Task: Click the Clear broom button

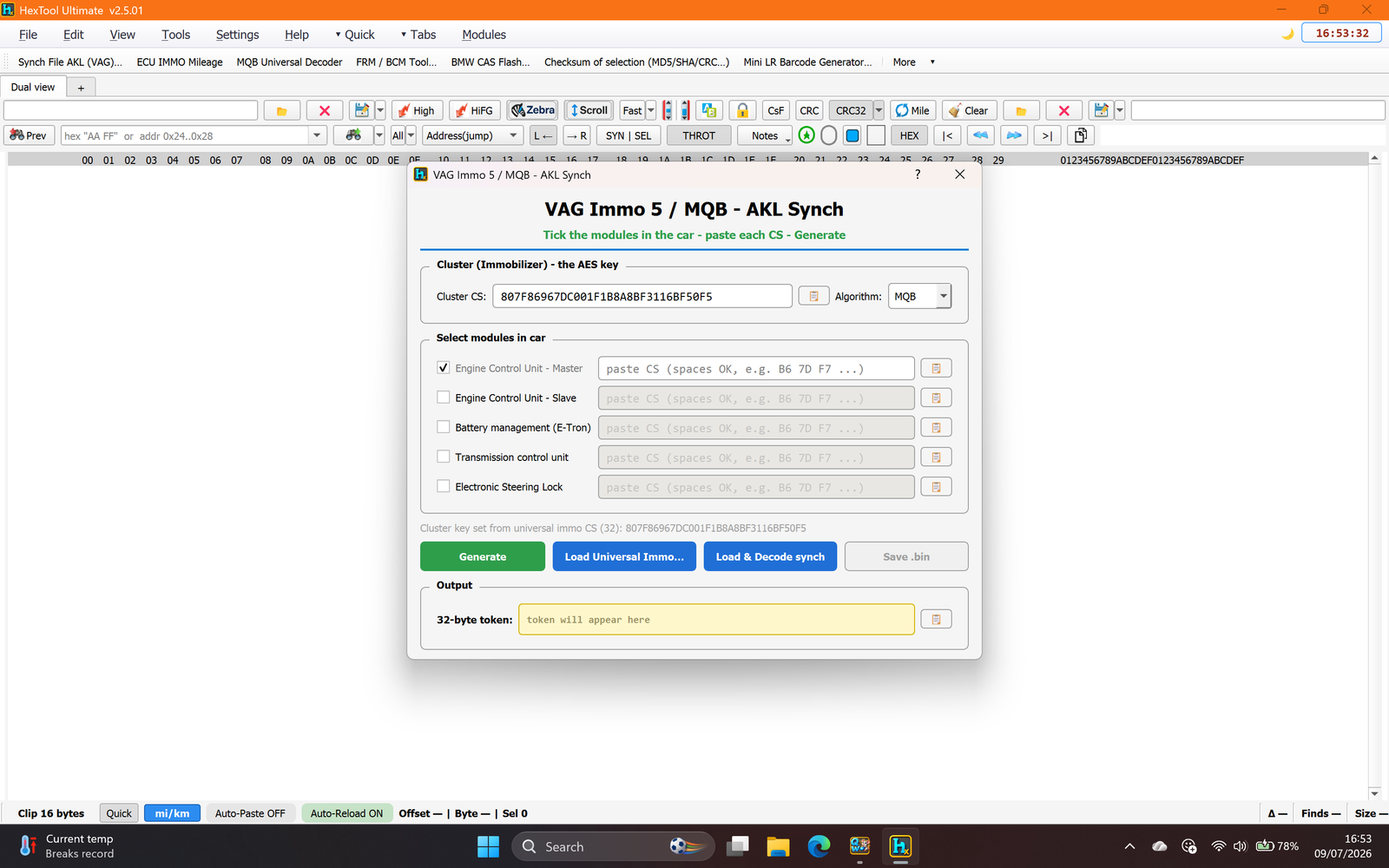Action: (x=969, y=110)
